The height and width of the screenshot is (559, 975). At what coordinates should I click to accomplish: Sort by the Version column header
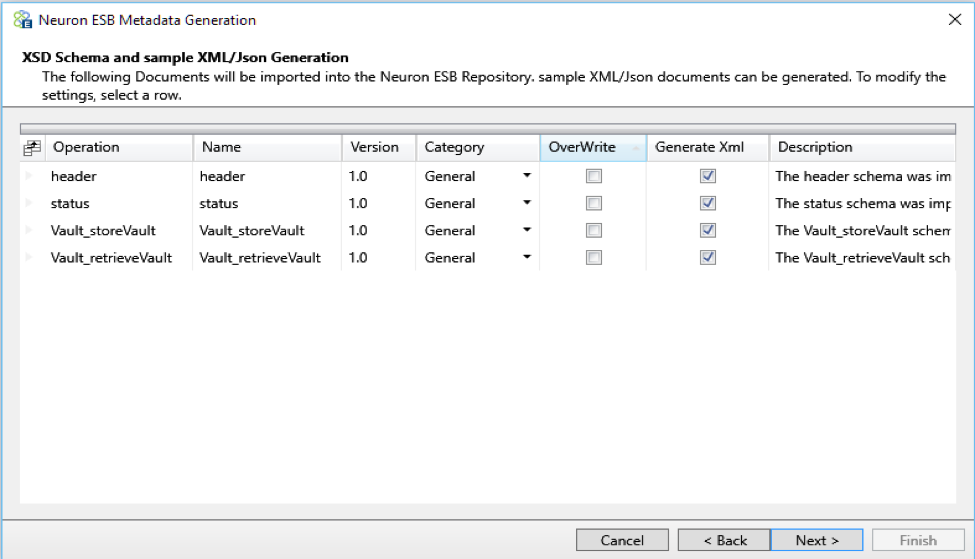click(x=379, y=148)
